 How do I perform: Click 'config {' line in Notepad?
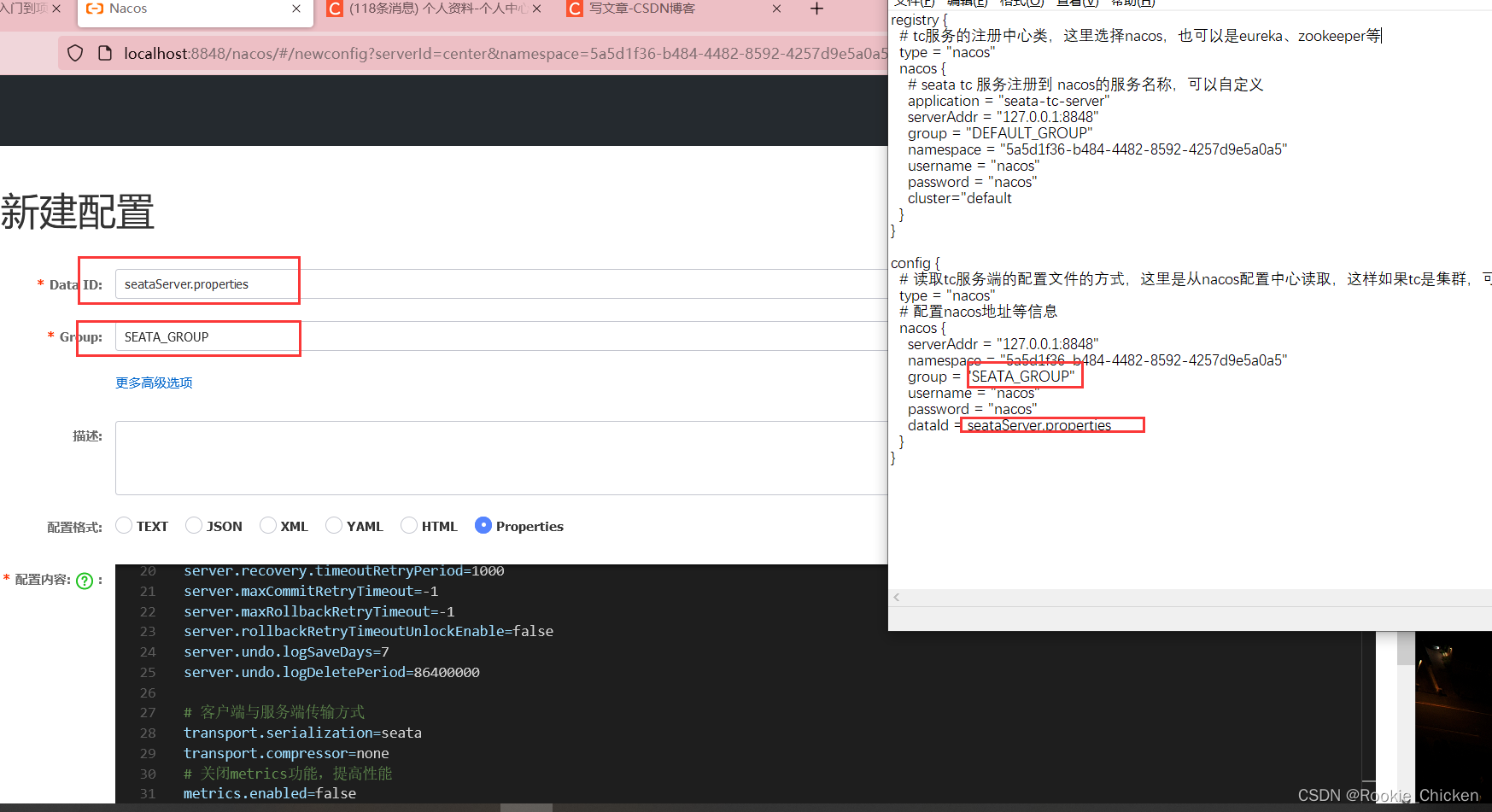pos(915,263)
